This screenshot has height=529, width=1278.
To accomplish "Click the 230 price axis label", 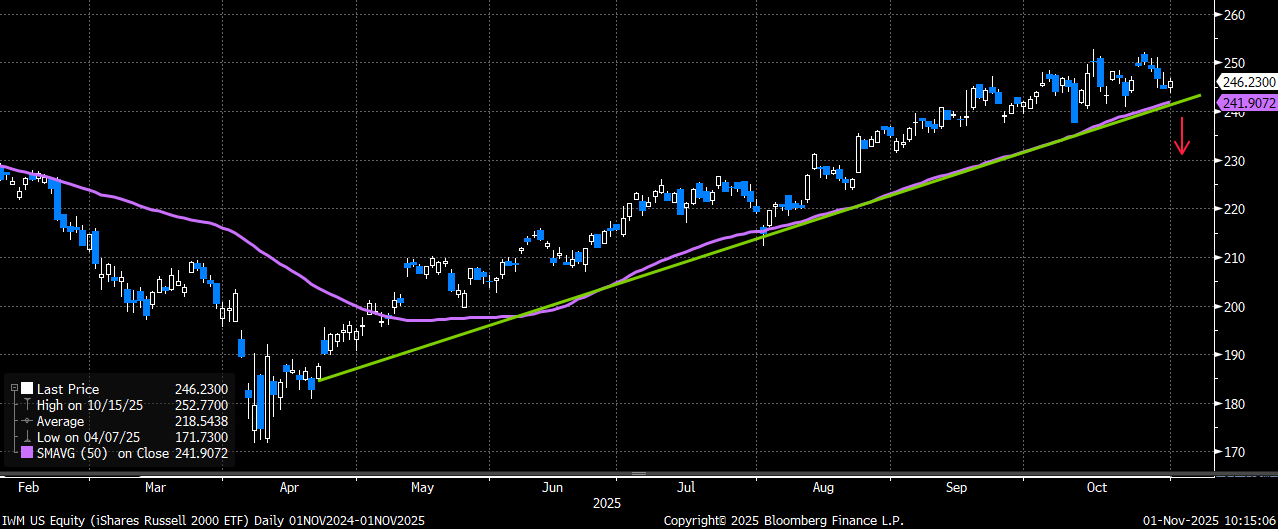I will tap(1233, 160).
